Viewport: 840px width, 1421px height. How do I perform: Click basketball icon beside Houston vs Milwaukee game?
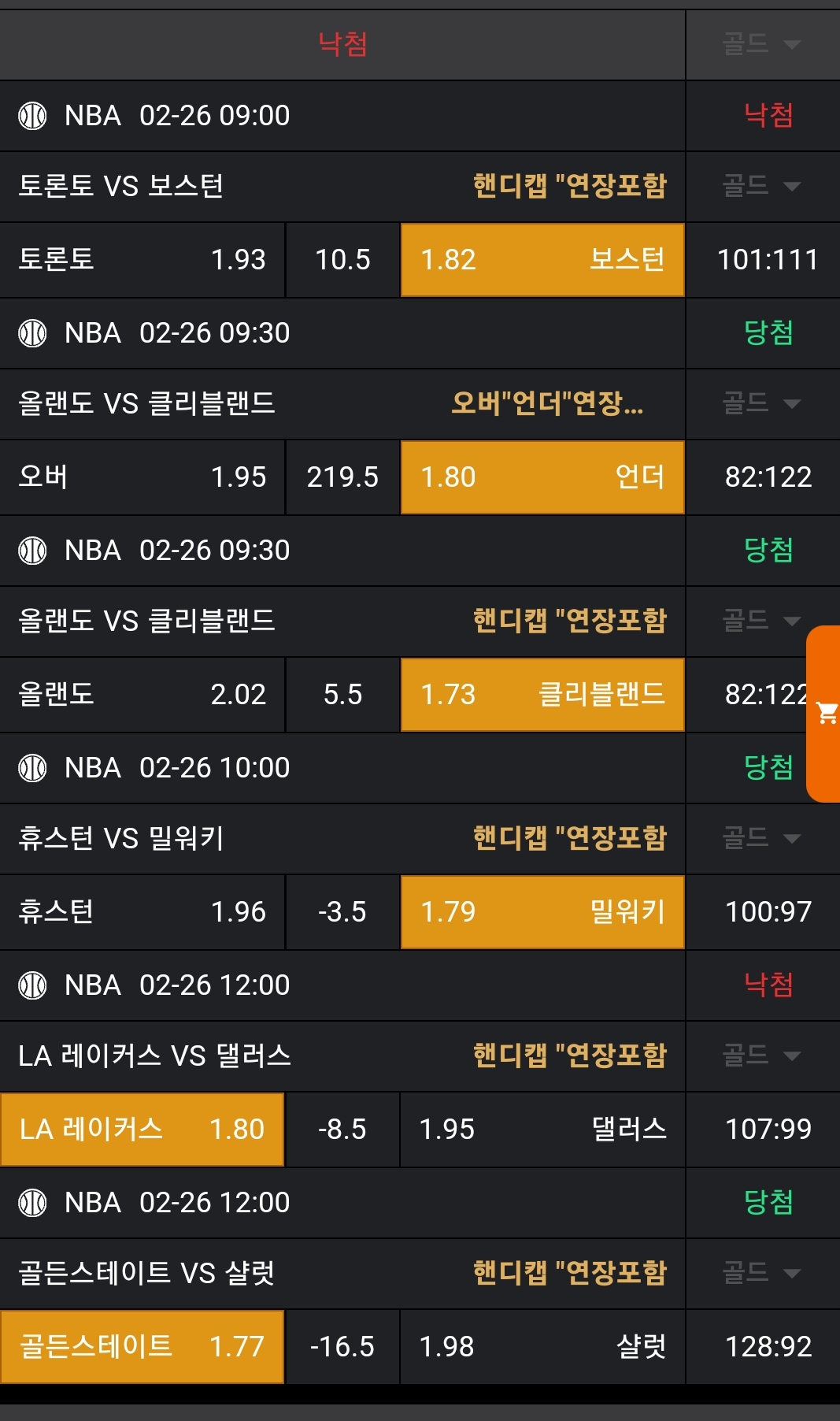coord(32,768)
